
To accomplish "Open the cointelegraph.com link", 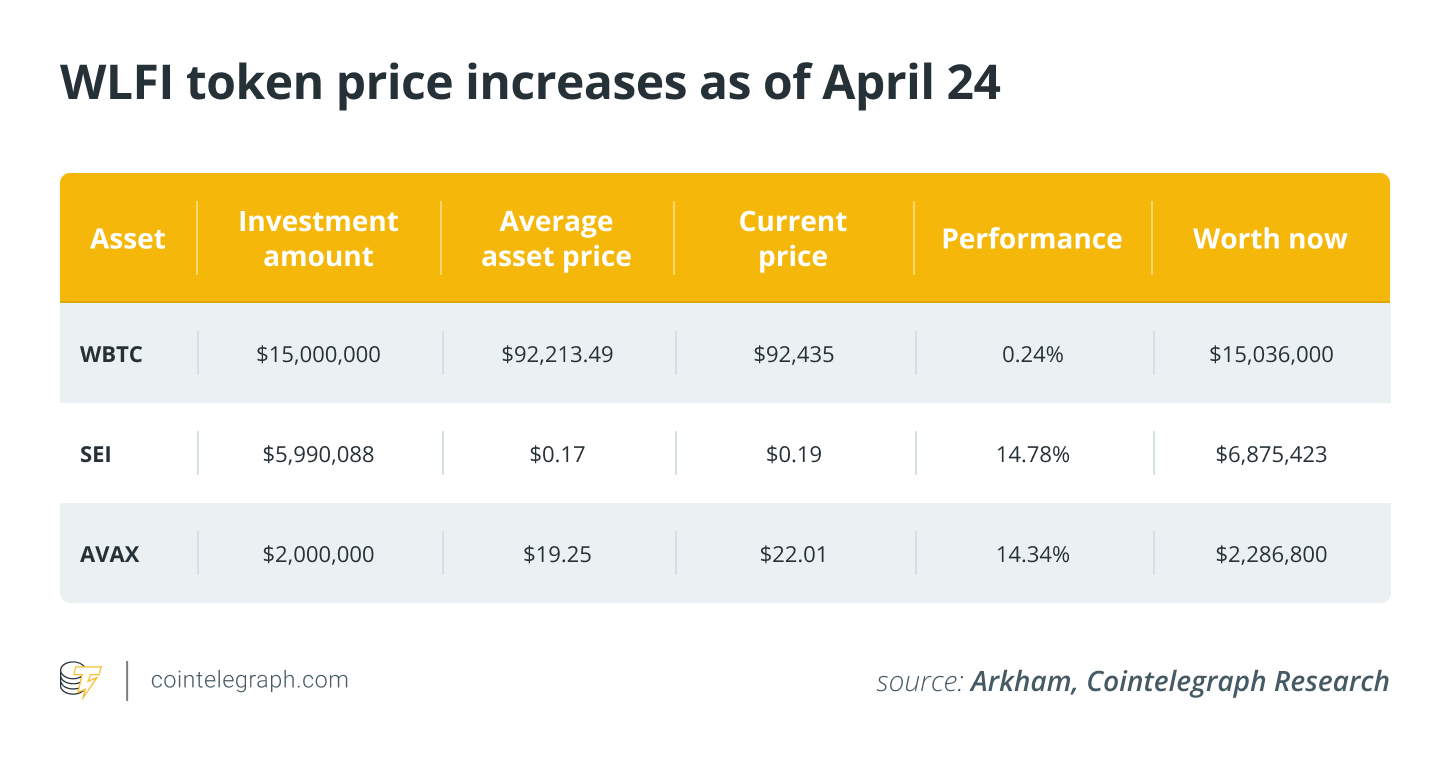I will tap(249, 680).
